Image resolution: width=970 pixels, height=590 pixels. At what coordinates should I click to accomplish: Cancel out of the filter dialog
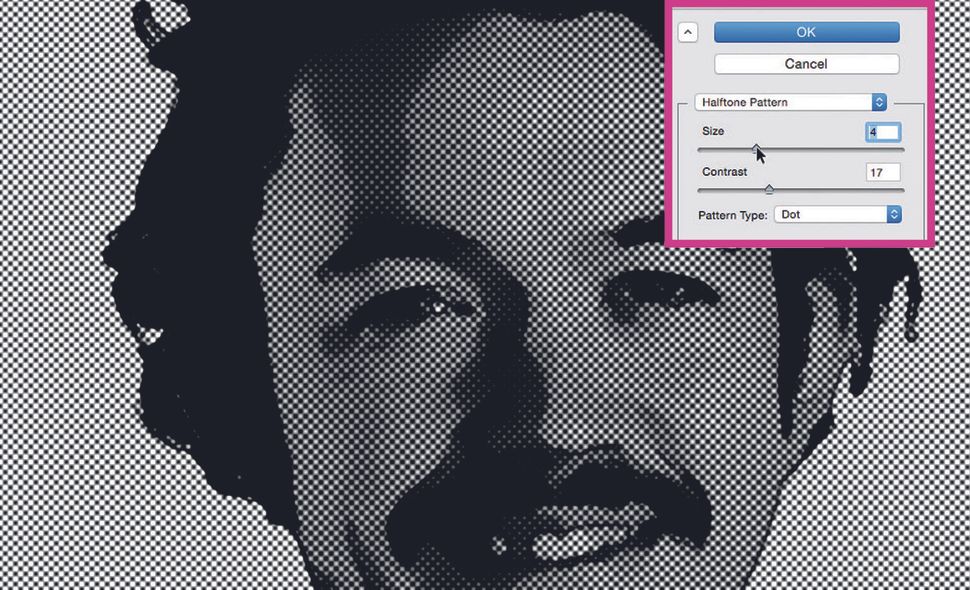click(x=805, y=64)
